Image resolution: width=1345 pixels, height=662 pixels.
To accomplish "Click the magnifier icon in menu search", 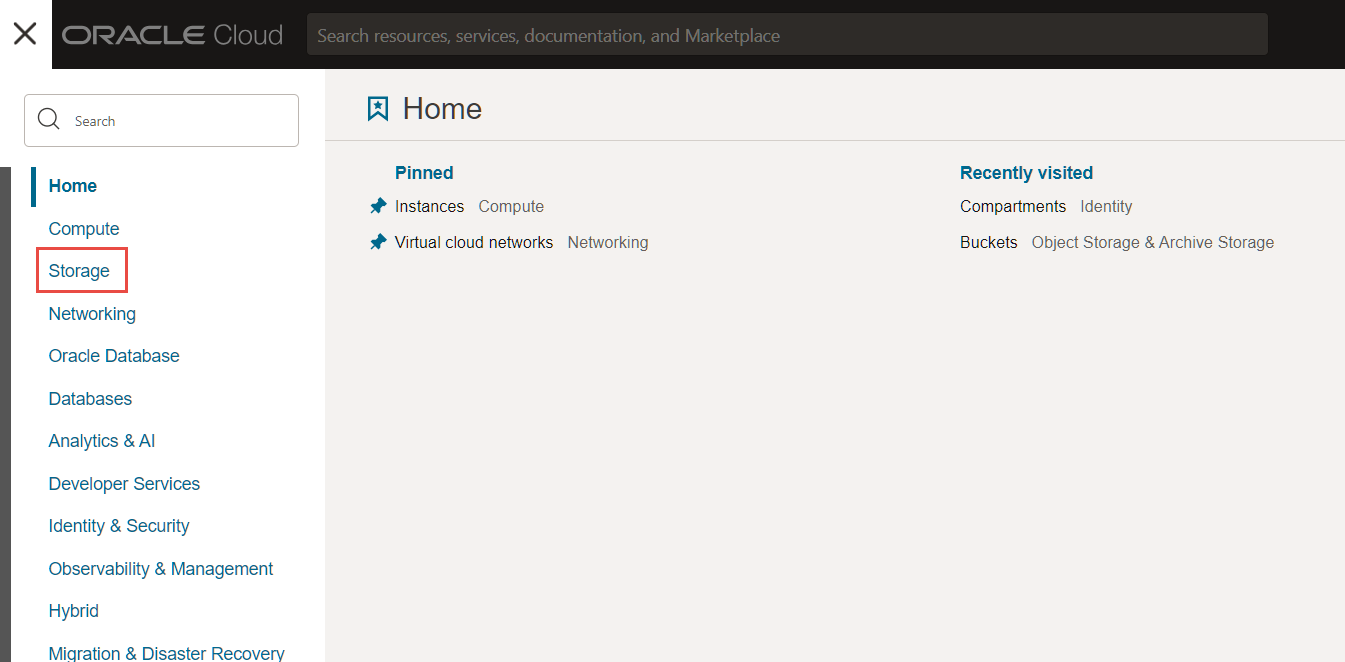I will click(x=48, y=120).
